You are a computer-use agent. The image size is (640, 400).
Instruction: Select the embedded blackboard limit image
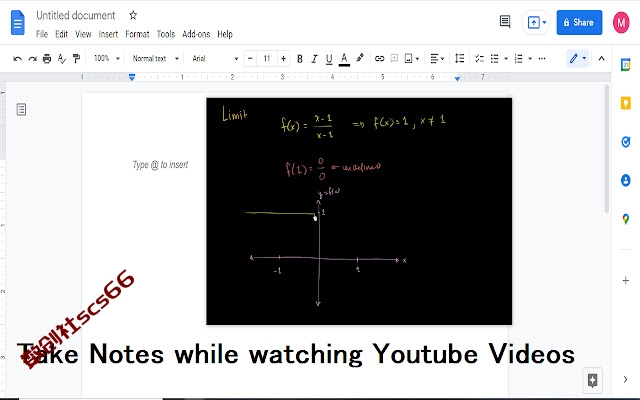(359, 211)
